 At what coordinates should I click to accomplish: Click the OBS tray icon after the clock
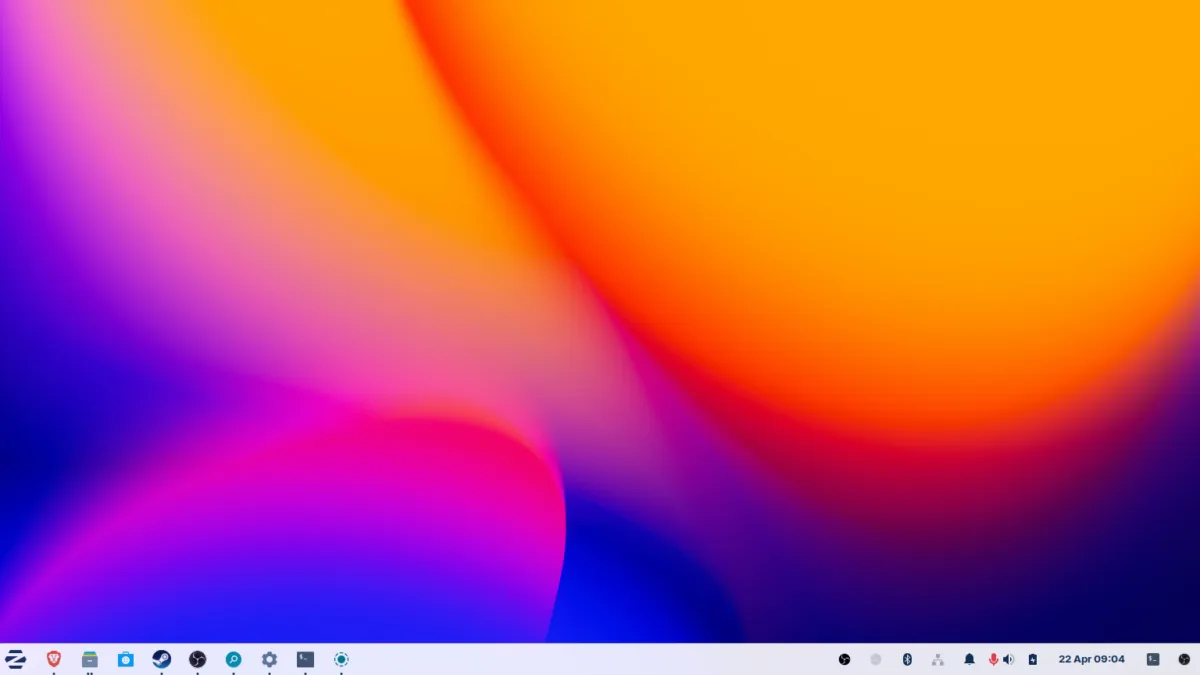tap(1184, 659)
